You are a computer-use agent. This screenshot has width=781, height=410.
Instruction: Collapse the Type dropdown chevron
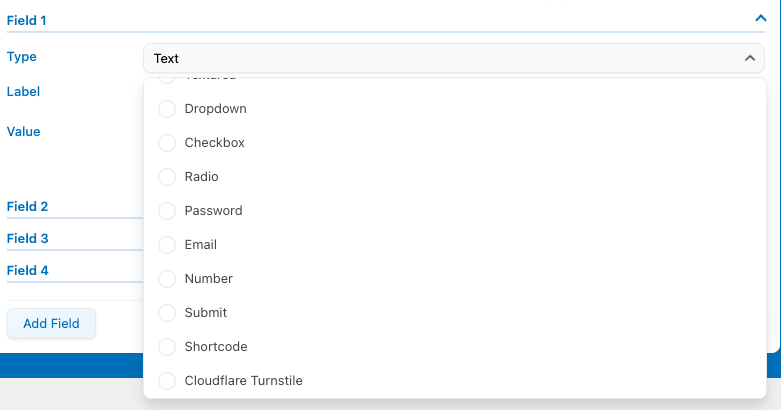tap(750, 59)
